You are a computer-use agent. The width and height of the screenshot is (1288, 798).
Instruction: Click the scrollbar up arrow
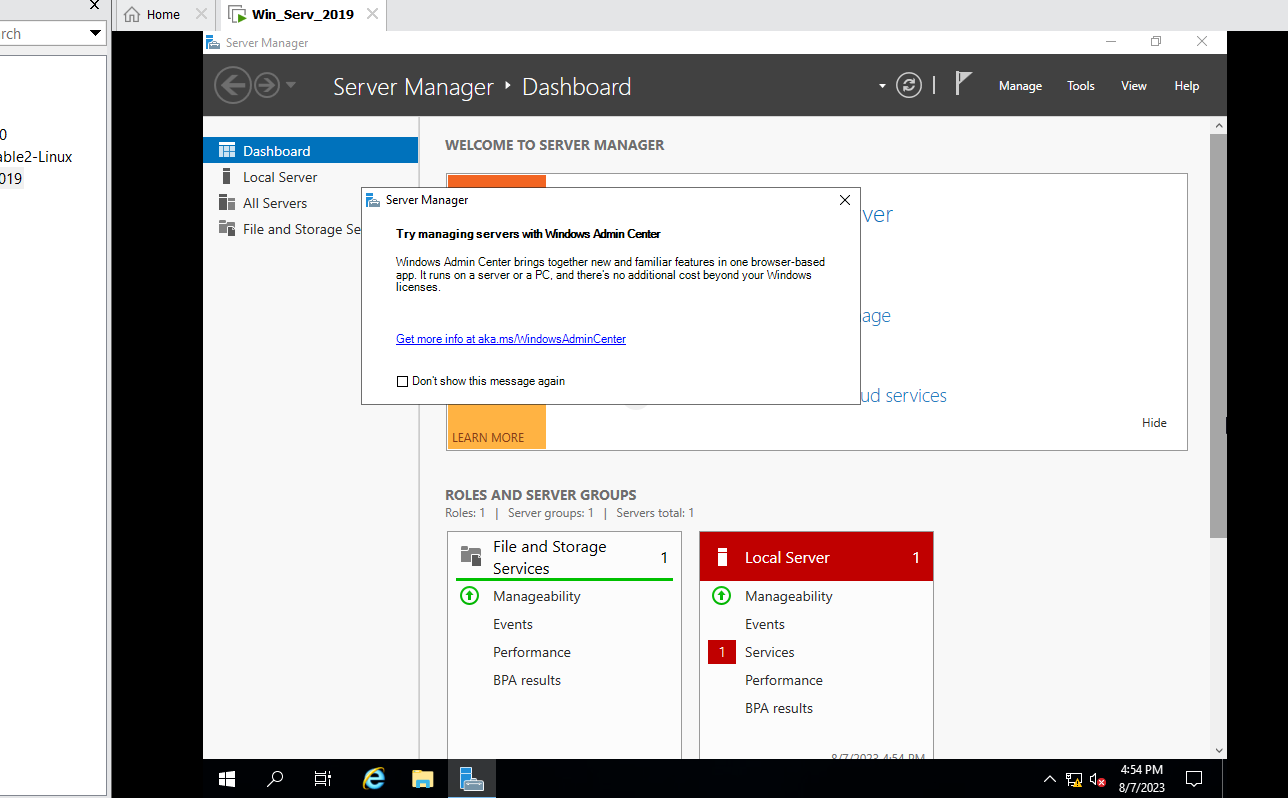coord(1218,125)
